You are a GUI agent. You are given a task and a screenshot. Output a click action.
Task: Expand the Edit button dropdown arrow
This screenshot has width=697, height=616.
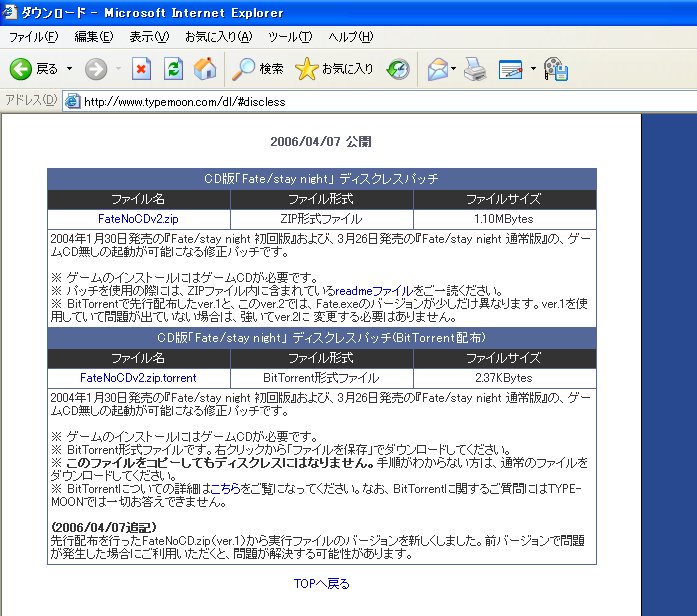tap(533, 69)
